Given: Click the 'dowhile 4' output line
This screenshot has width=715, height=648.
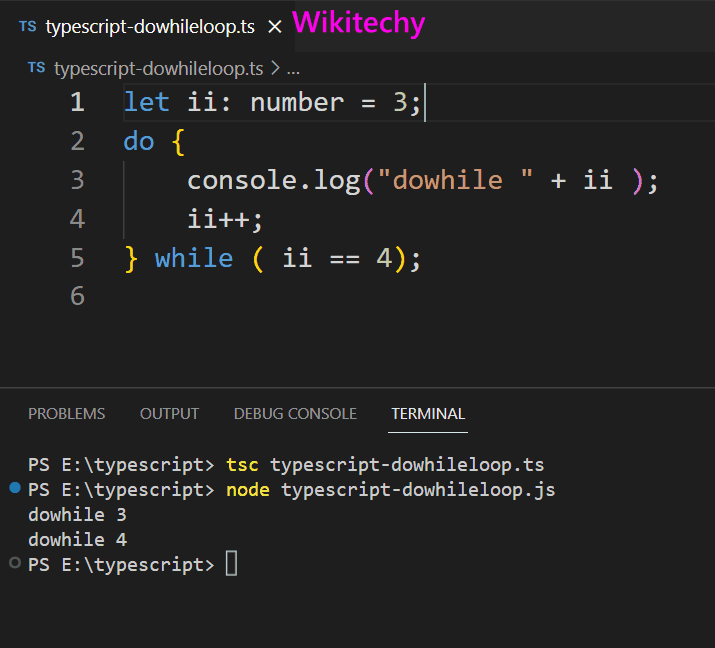Looking at the screenshot, I should (77, 540).
